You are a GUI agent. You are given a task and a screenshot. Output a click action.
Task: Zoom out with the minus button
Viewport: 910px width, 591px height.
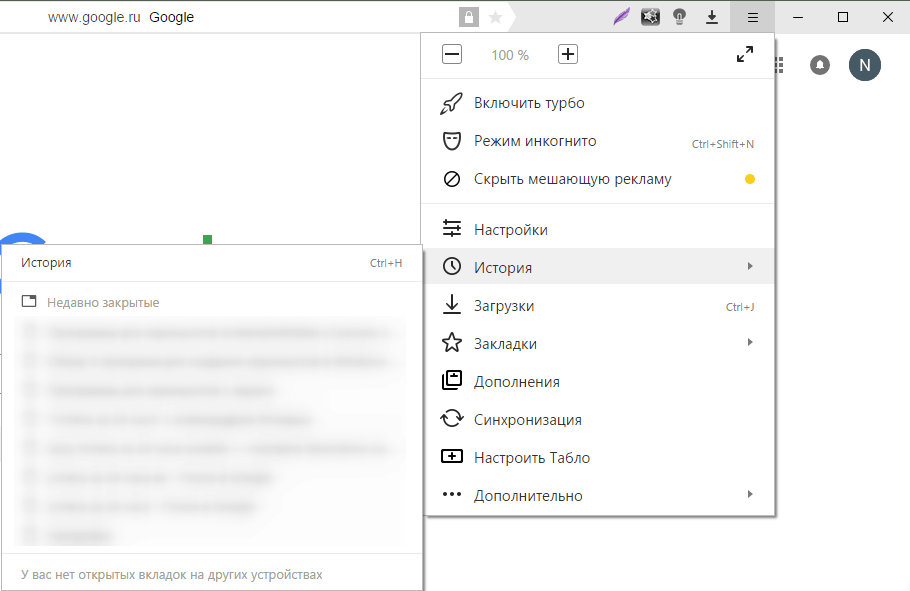pos(452,55)
